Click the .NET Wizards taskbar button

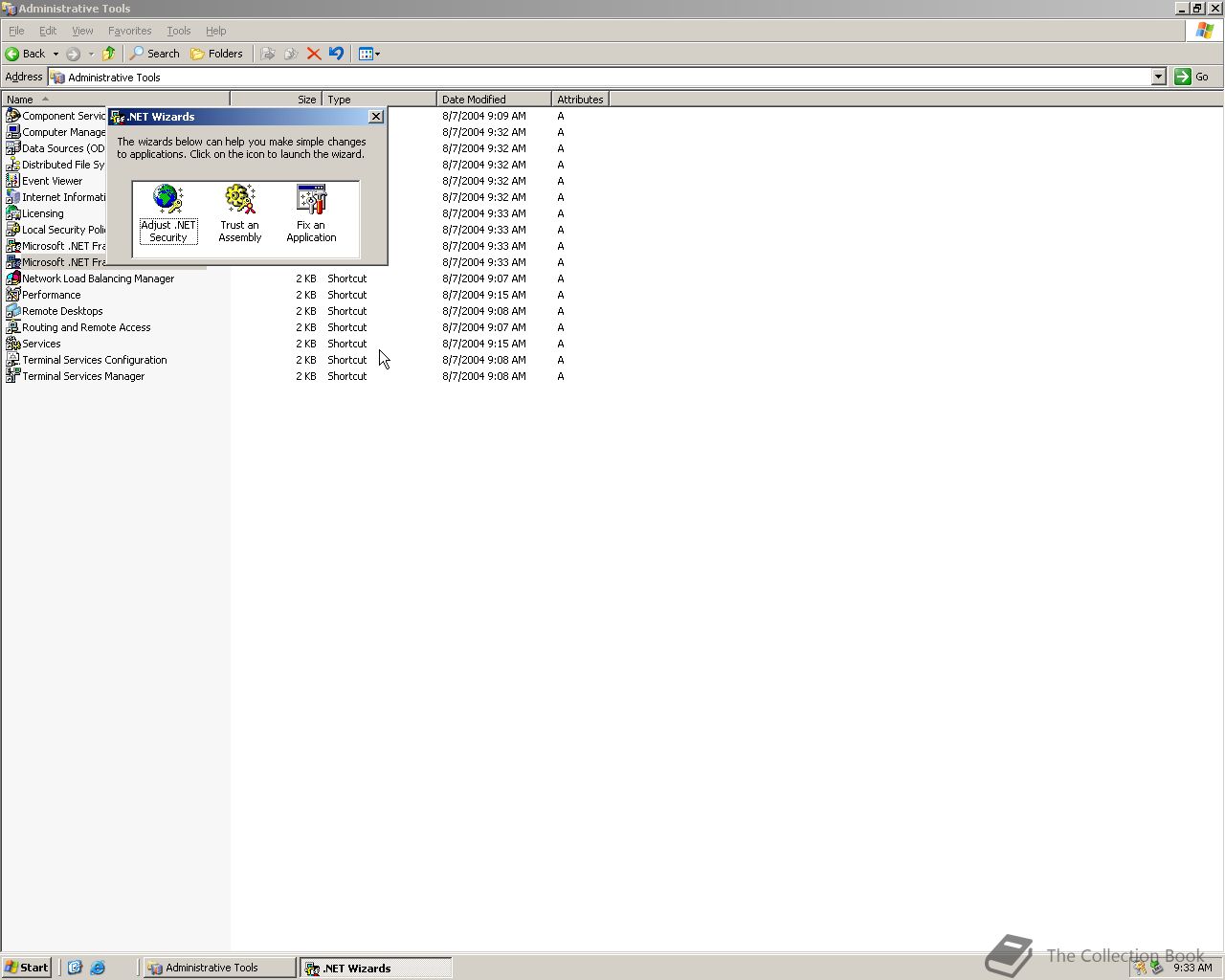[375, 968]
